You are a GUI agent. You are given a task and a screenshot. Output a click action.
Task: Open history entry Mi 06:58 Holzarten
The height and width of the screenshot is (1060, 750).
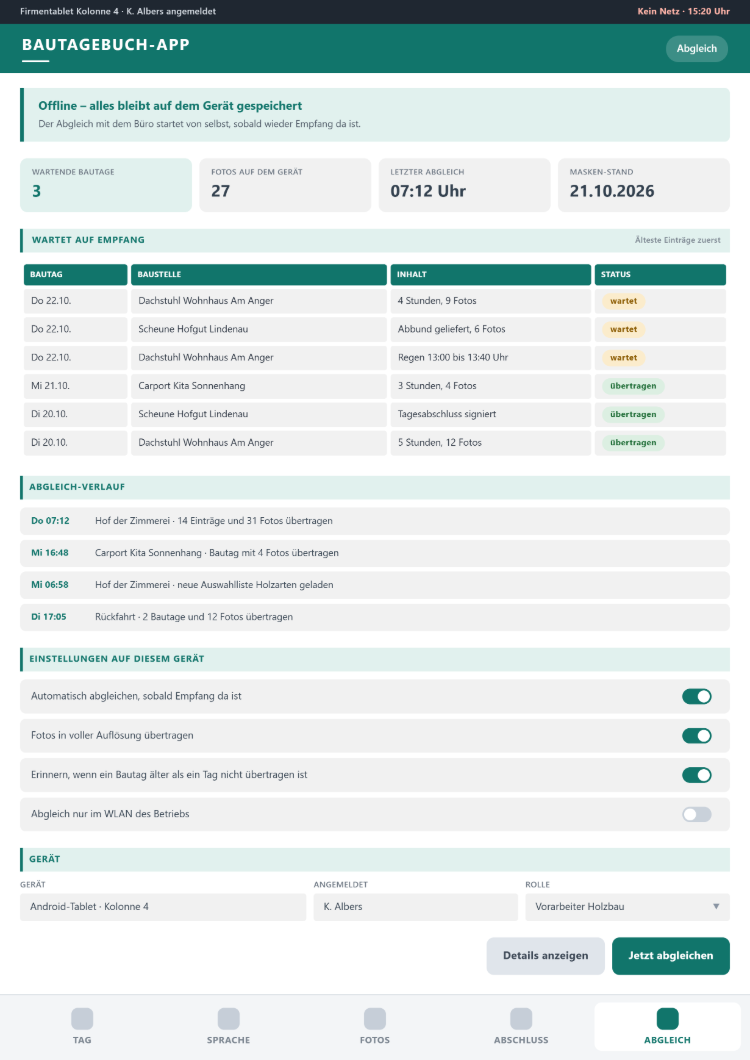pyautogui.click(x=375, y=585)
